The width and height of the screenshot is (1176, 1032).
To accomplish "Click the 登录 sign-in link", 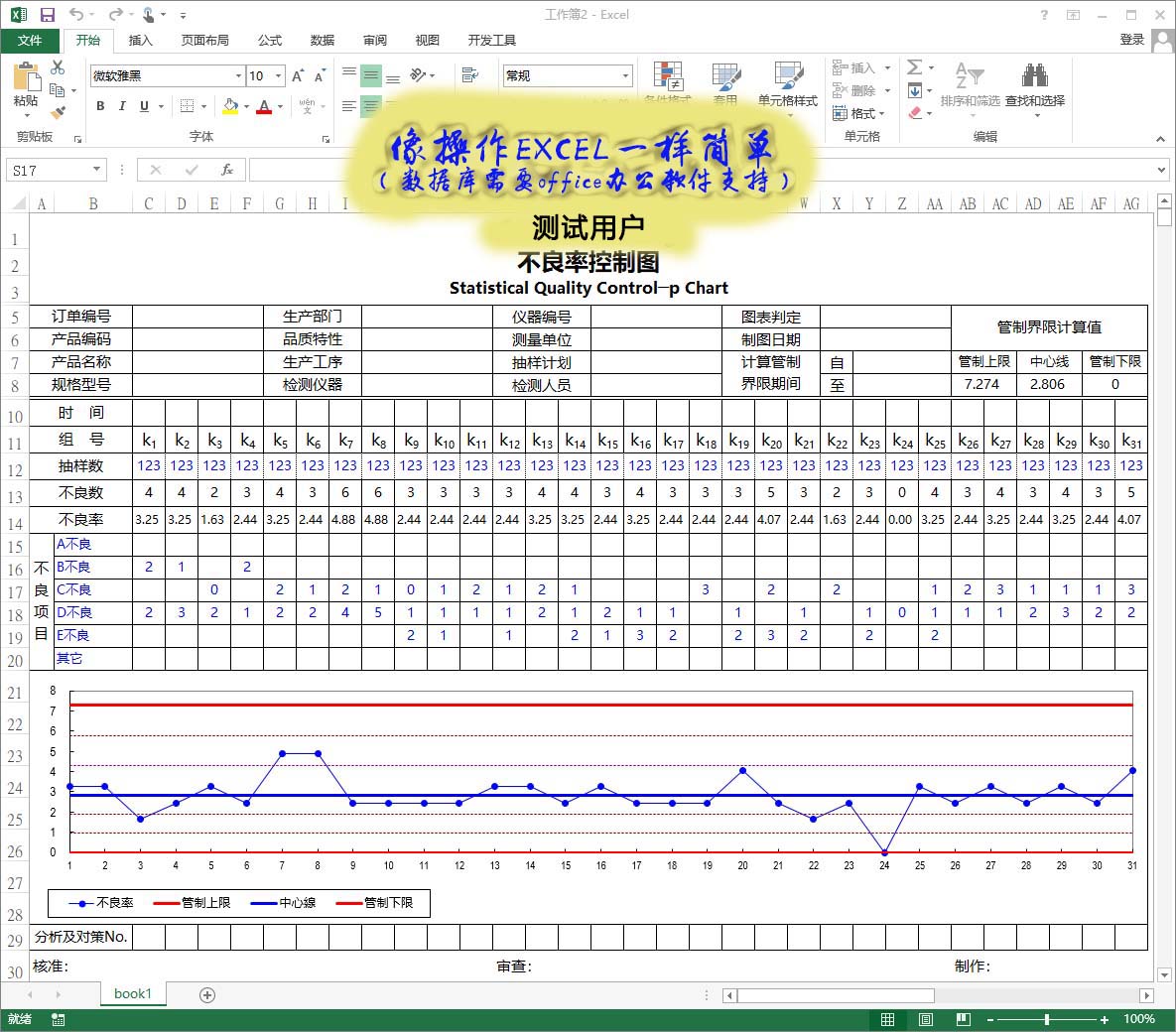I will (1131, 40).
